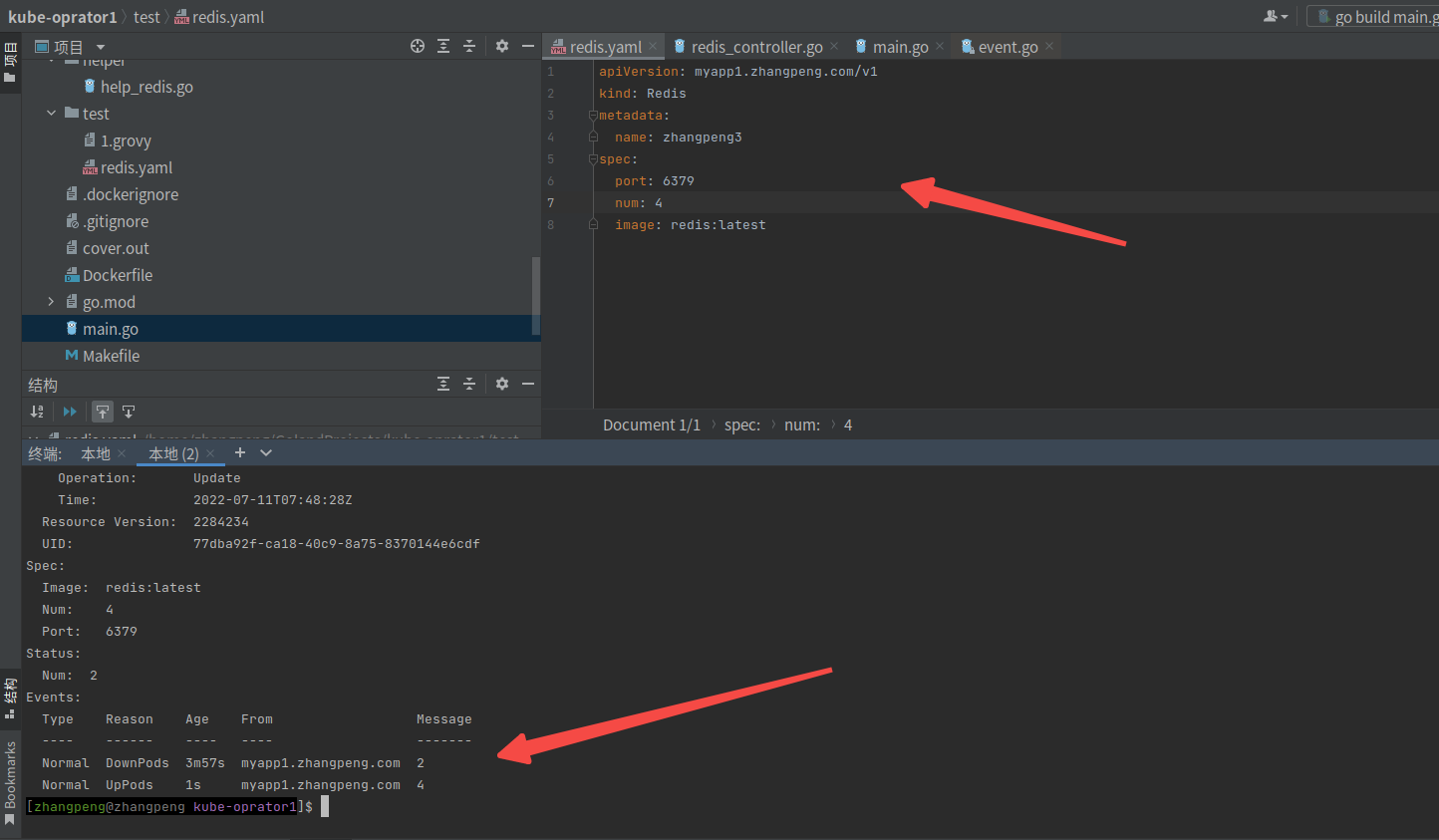Viewport: 1439px width, 840px height.
Task: Close the 本地 (2) terminal tab
Action: [210, 453]
